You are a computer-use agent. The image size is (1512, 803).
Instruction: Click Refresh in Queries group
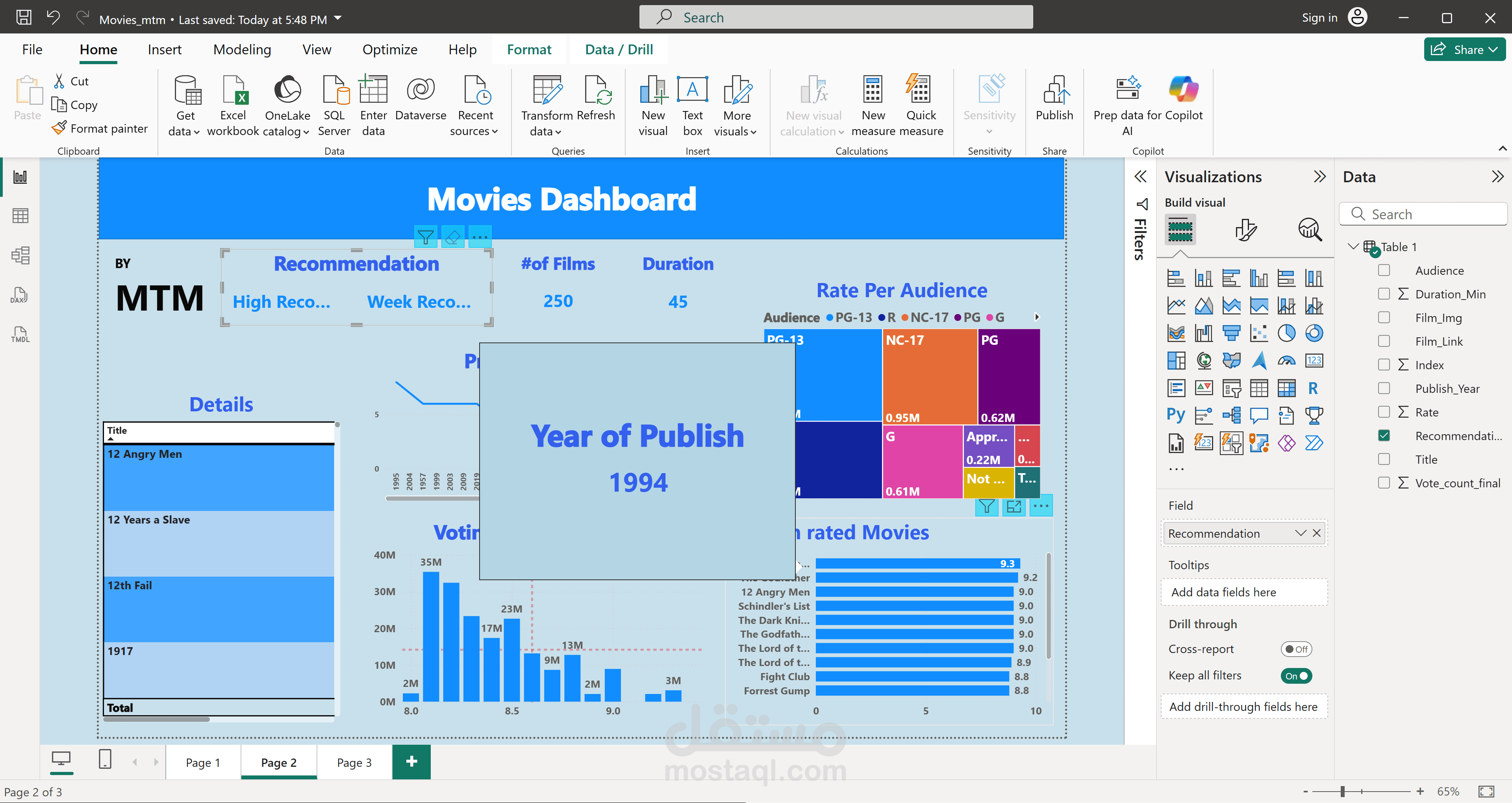coord(596,99)
